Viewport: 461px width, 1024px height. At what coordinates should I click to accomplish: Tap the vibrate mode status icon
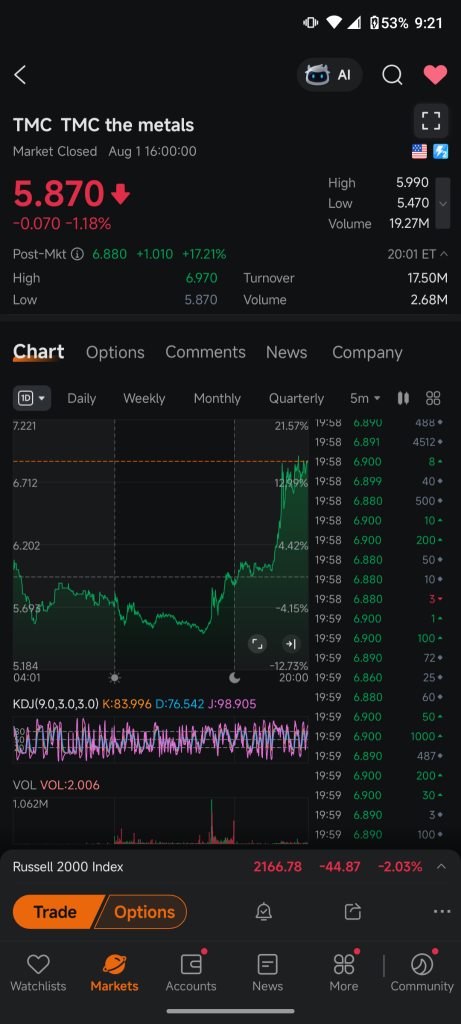[x=310, y=23]
